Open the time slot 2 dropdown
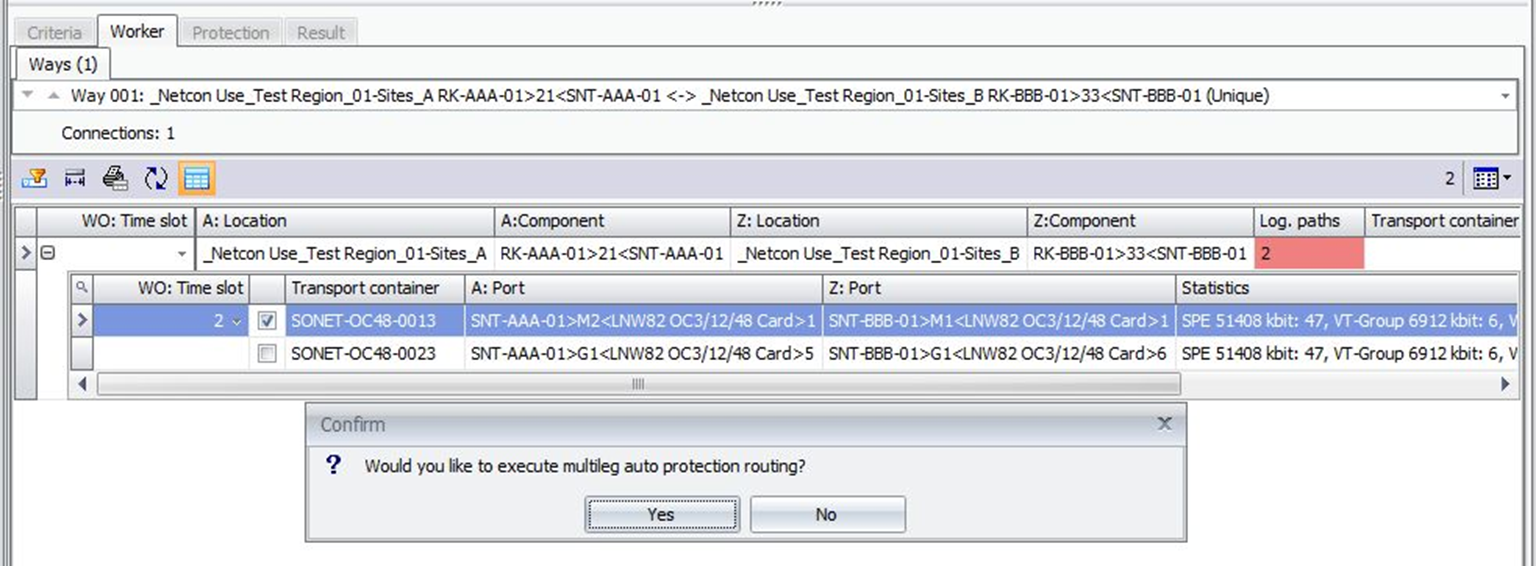Screen dimensions: 1536x566 (x=237, y=322)
